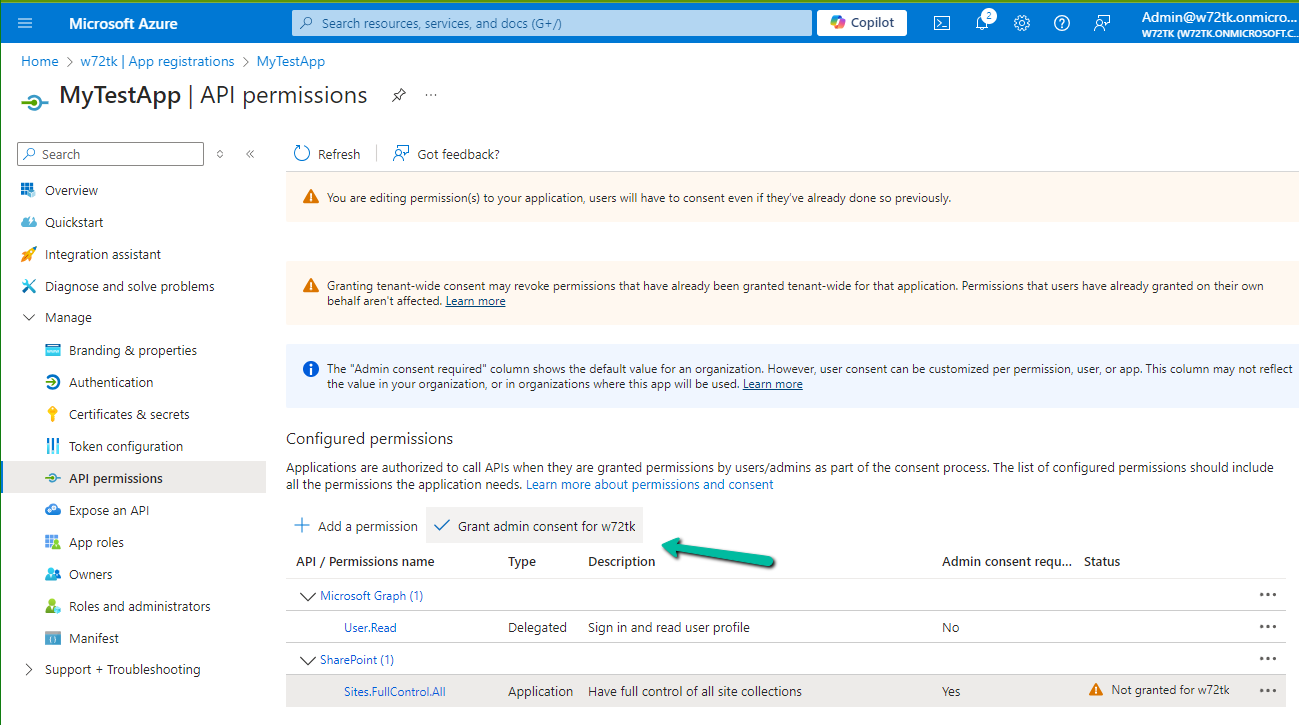Navigate to Home via the breadcrumb
Image resolution: width=1299 pixels, height=725 pixels.
click(40, 61)
